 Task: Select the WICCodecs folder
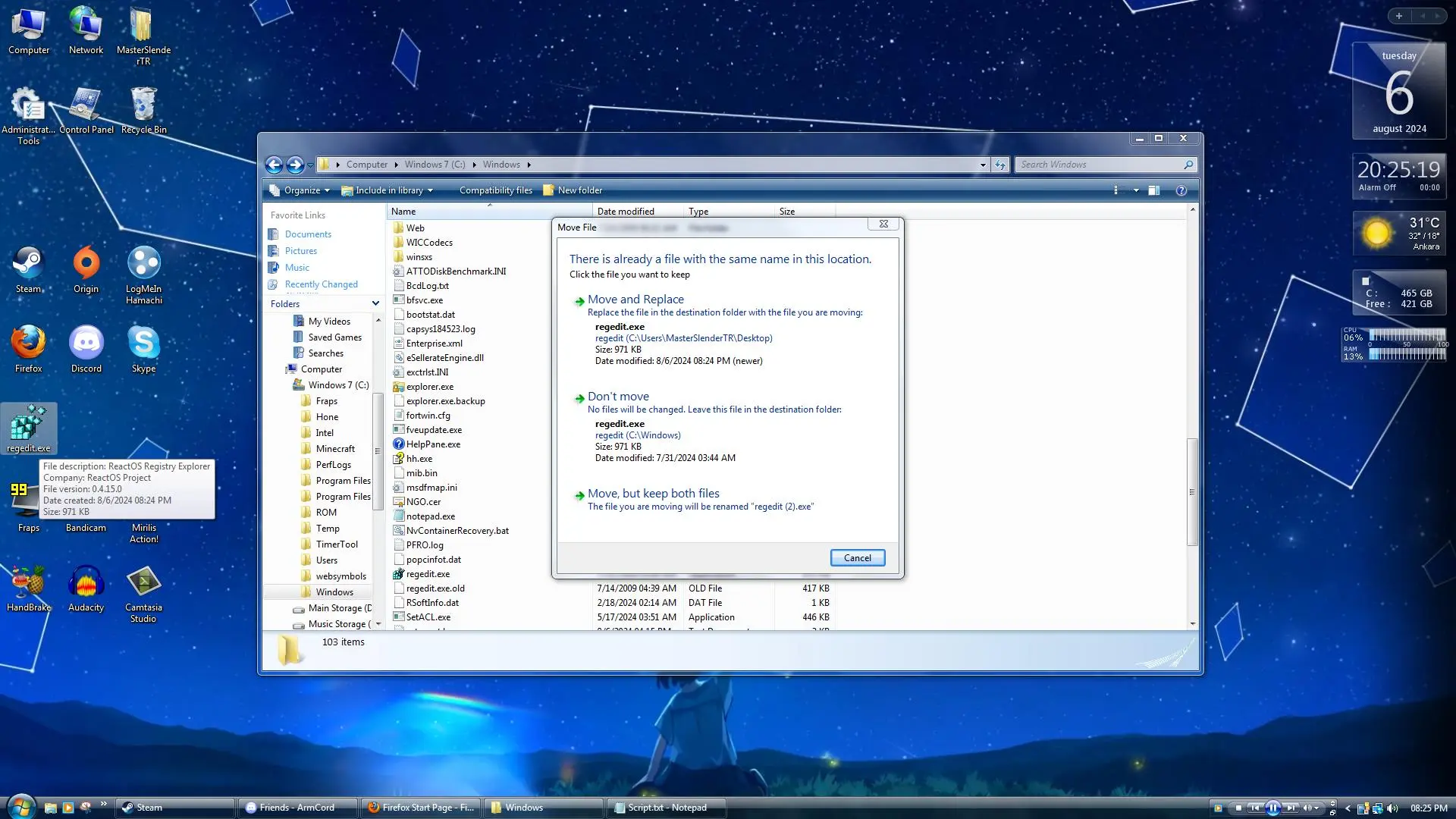[x=429, y=243]
